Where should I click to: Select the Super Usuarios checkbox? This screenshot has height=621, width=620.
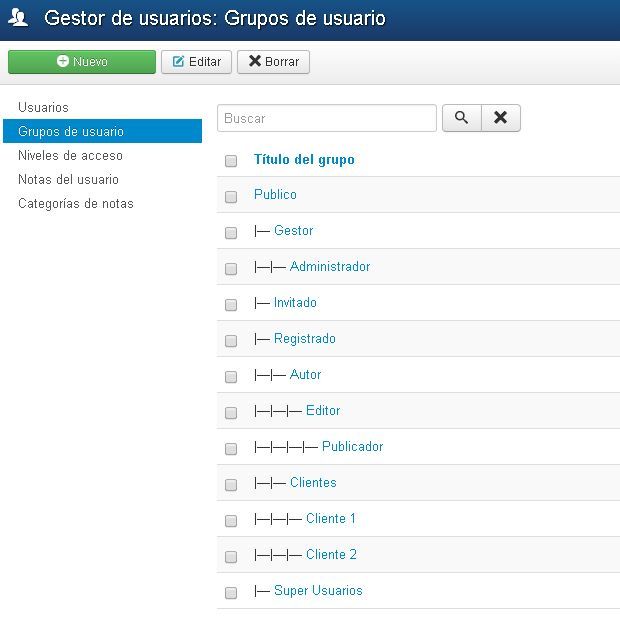click(x=231, y=592)
